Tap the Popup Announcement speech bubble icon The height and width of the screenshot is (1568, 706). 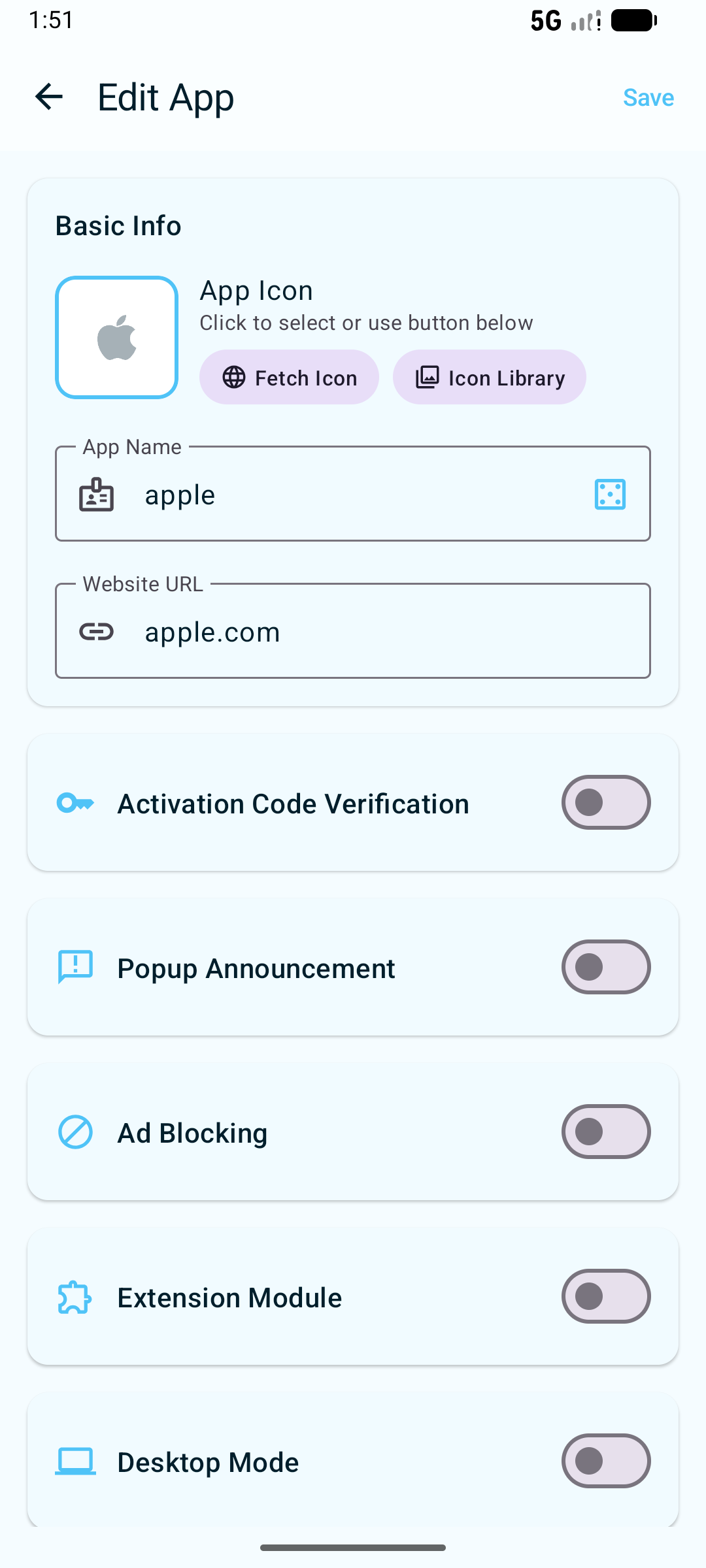tap(75, 967)
